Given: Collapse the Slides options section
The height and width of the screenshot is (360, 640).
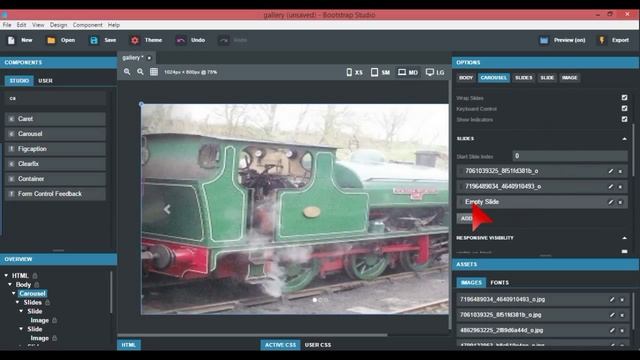Looking at the screenshot, I should [x=624, y=139].
